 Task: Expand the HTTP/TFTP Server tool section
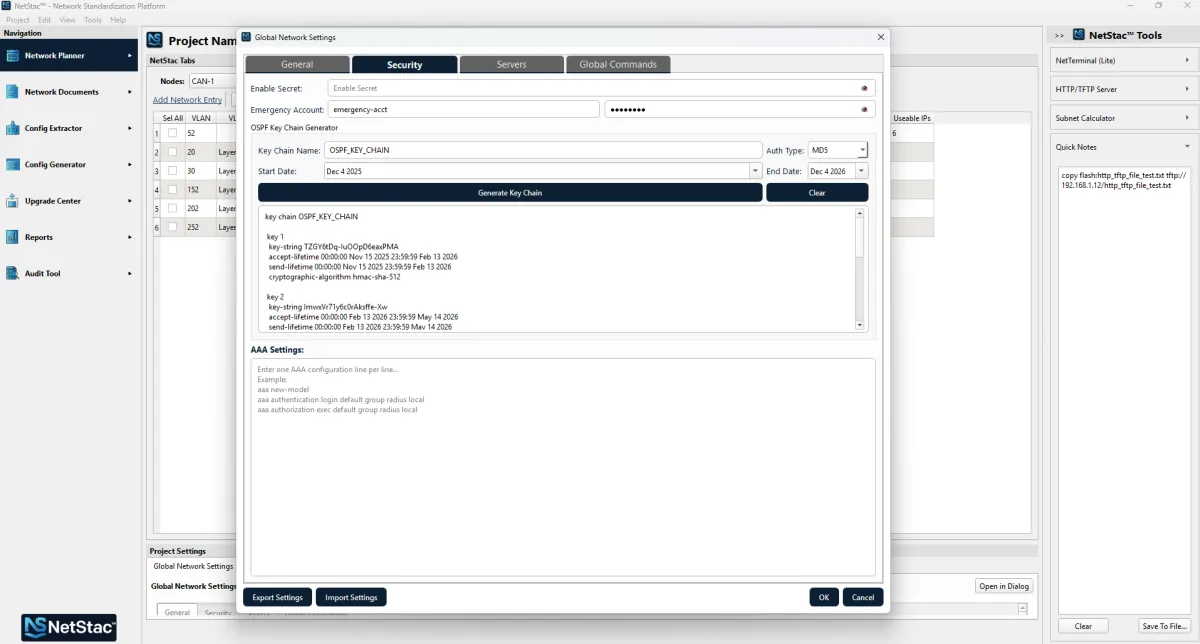pyautogui.click(x=1123, y=89)
